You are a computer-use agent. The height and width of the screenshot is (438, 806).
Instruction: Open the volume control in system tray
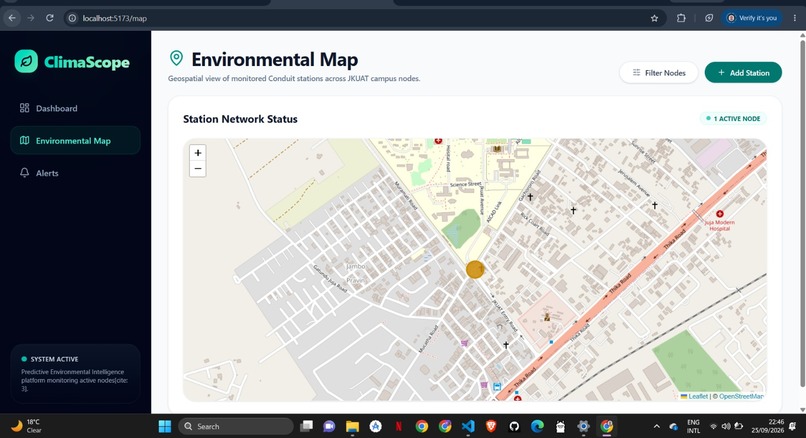tap(726, 426)
